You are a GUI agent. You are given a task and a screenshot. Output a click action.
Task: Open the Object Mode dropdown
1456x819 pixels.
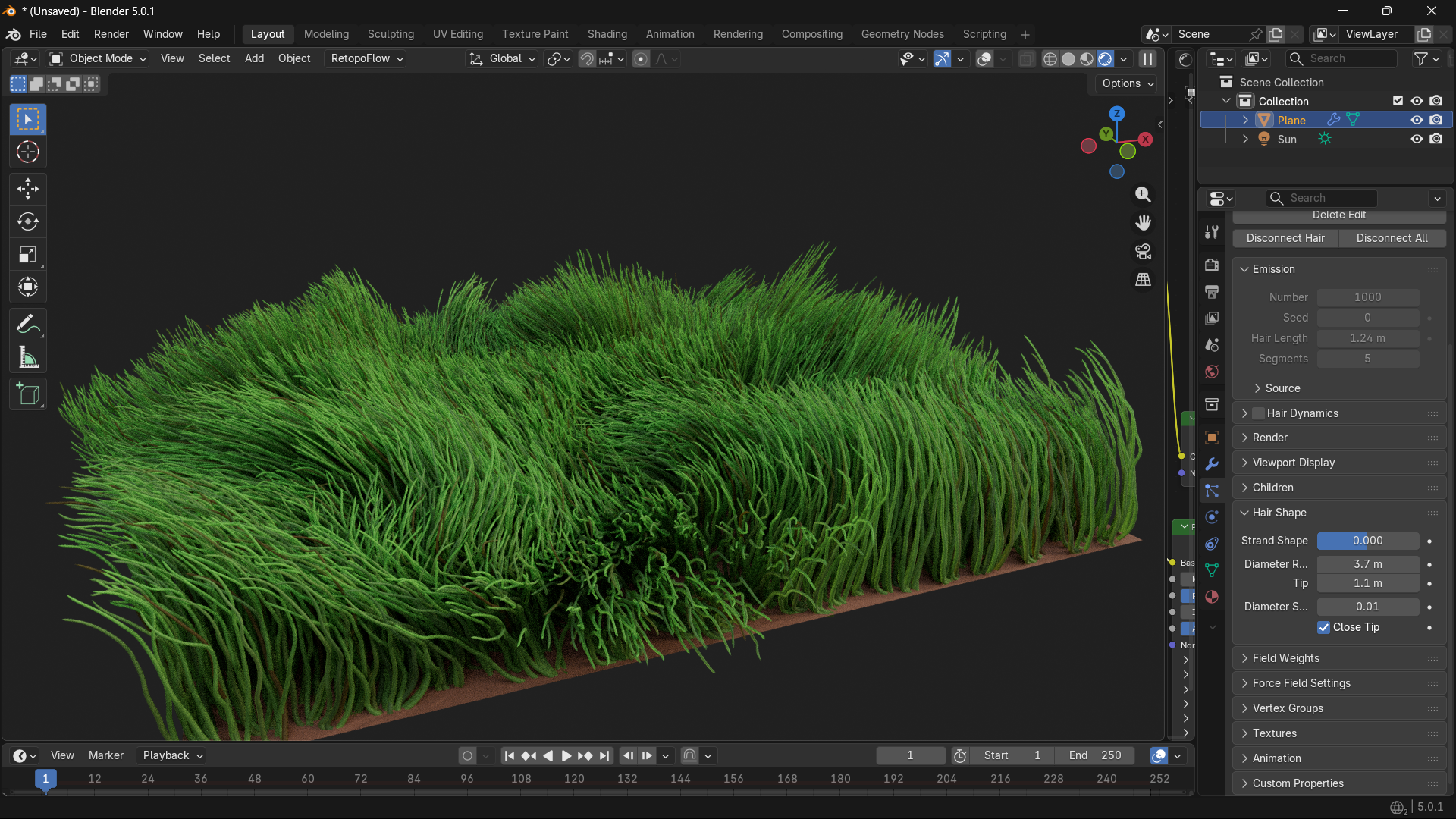pyautogui.click(x=98, y=59)
